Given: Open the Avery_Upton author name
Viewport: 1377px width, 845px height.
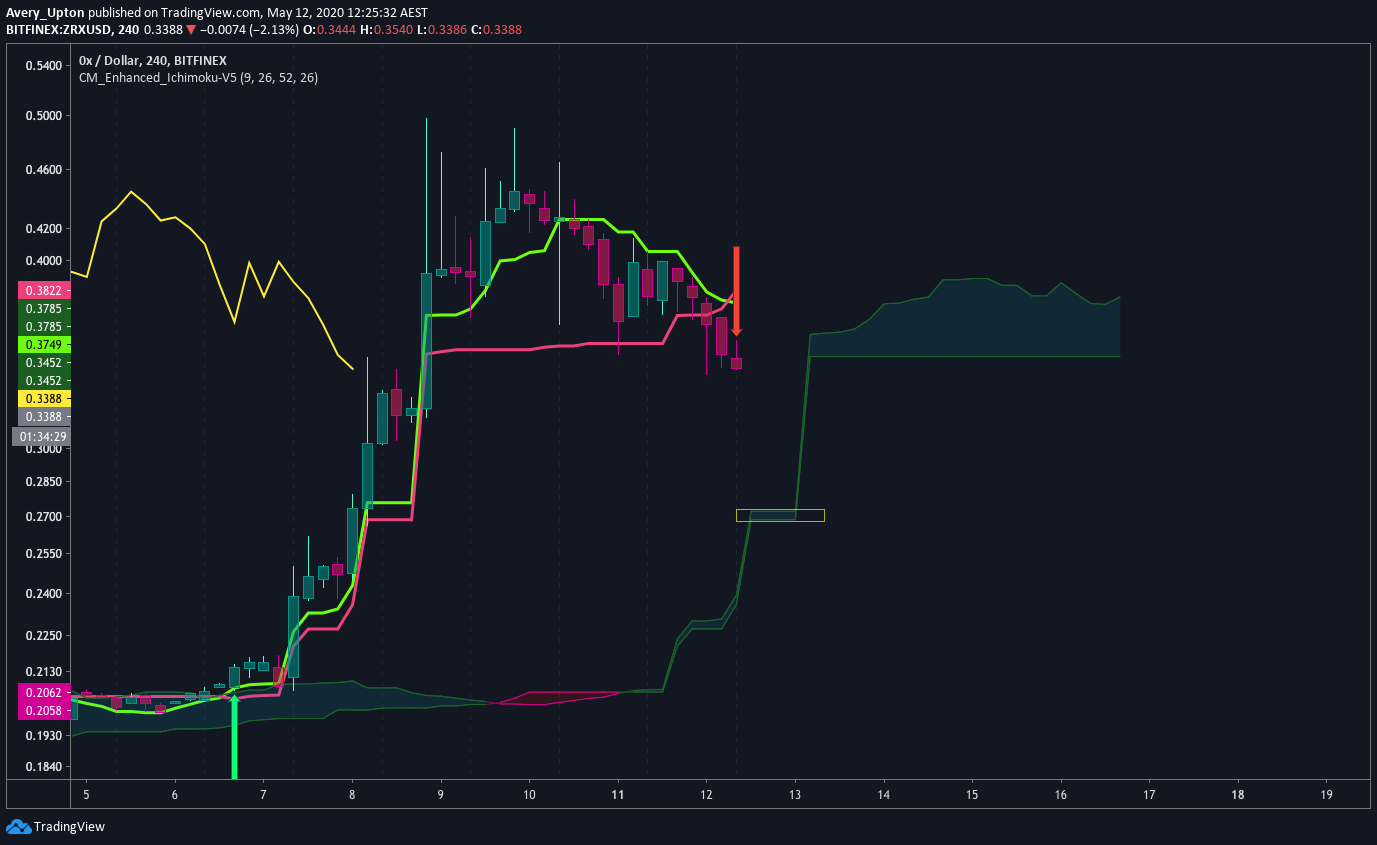Looking at the screenshot, I should (43, 14).
